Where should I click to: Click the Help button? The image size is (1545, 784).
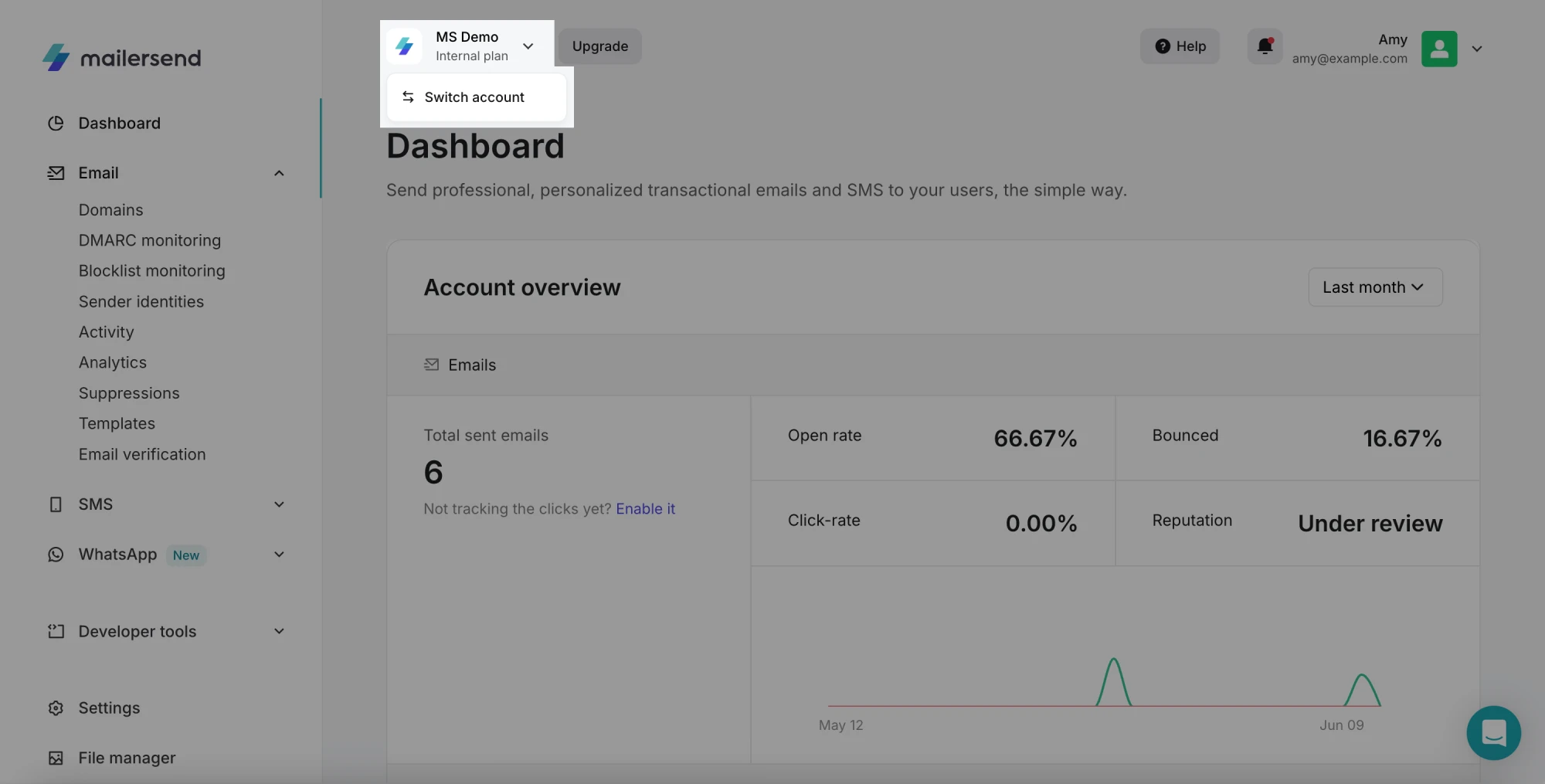(1180, 46)
